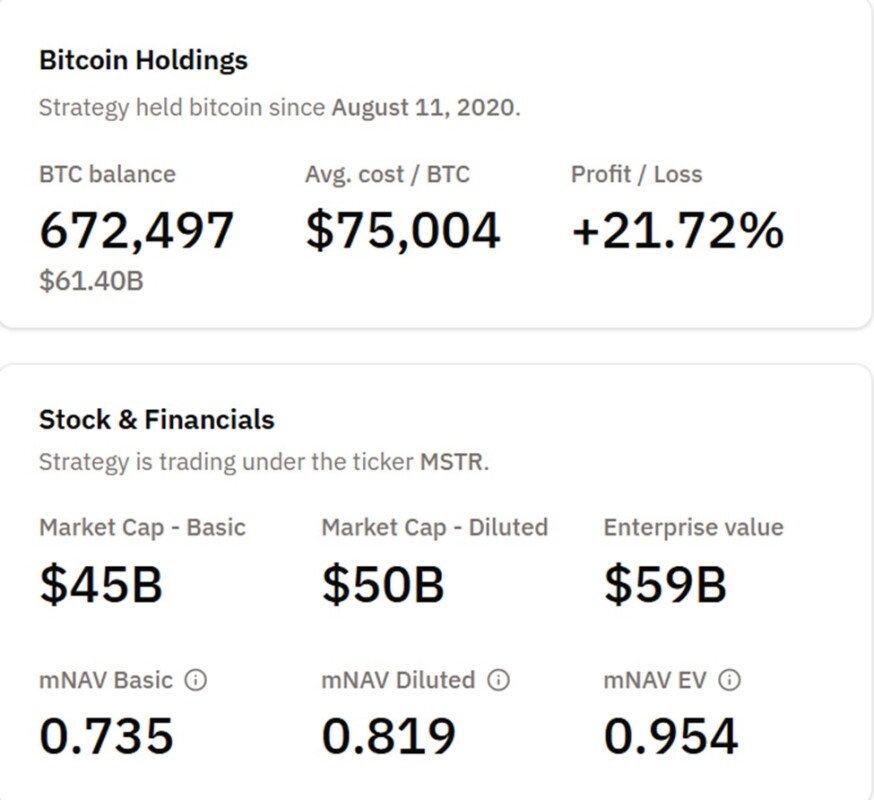Click the Profit / Loss label
Screen dimensions: 874x800
[x=636, y=174]
